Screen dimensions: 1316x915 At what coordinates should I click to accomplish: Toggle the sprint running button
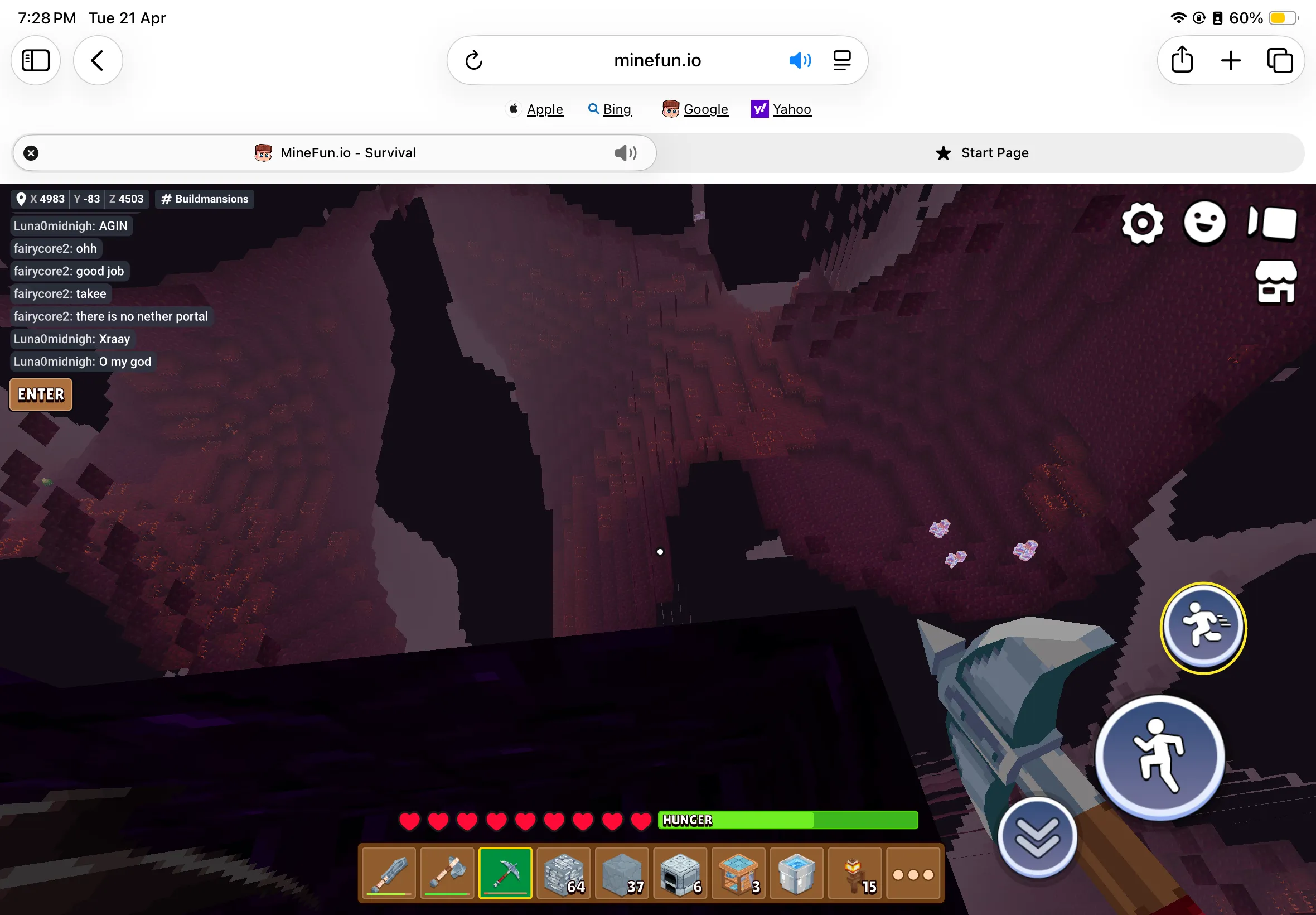point(1203,628)
